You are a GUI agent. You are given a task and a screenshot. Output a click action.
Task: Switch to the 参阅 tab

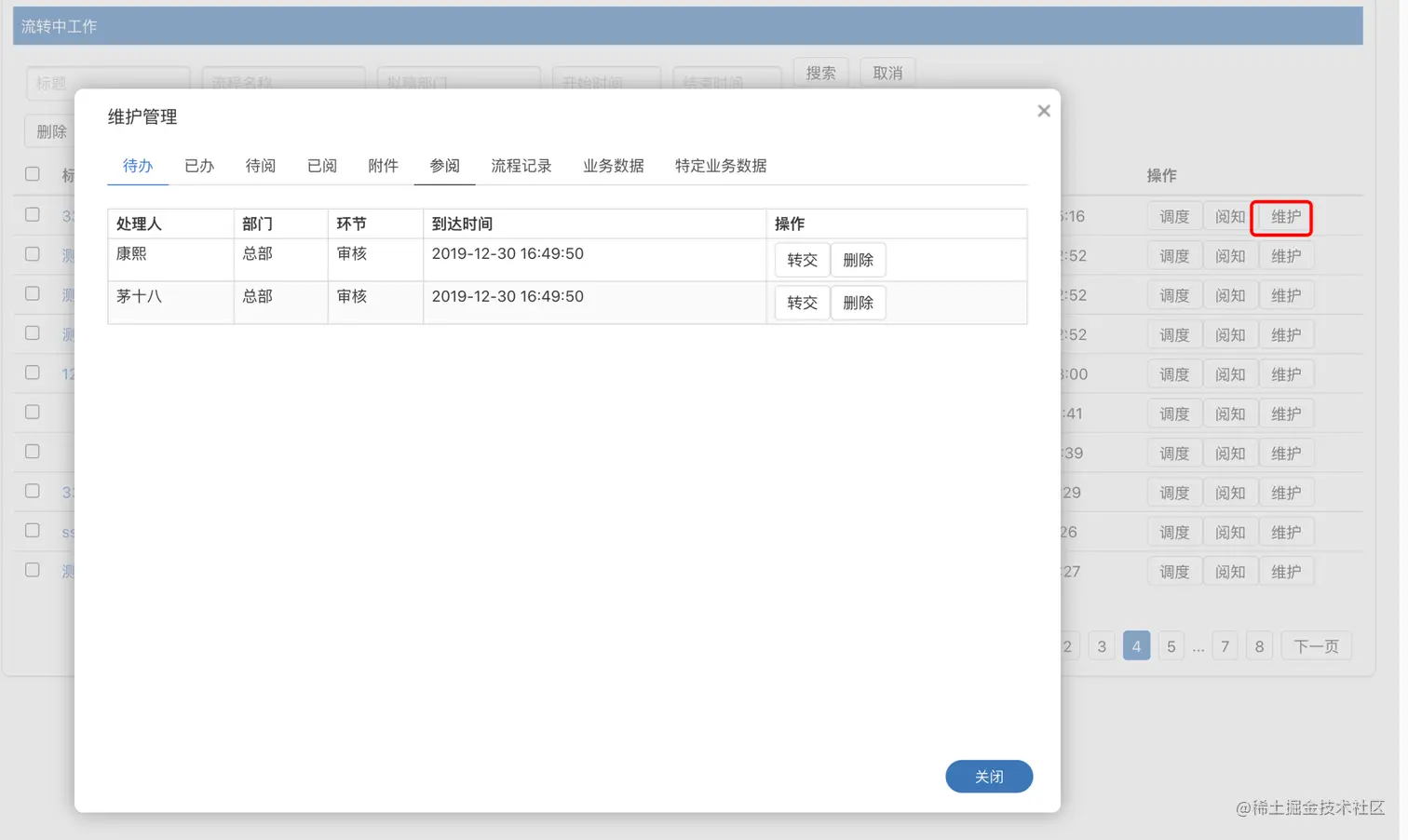coord(444,166)
